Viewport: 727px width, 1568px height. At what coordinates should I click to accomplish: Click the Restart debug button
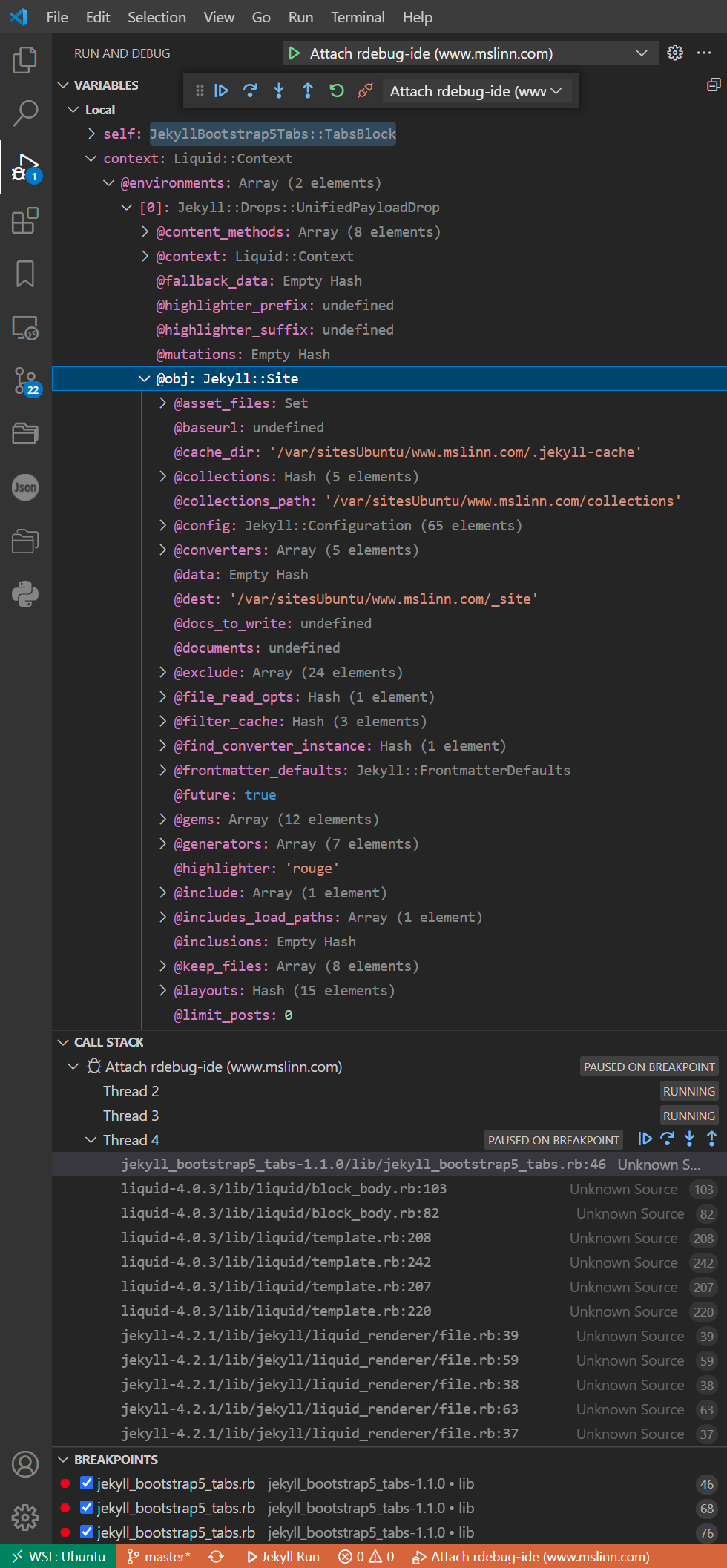pos(337,90)
